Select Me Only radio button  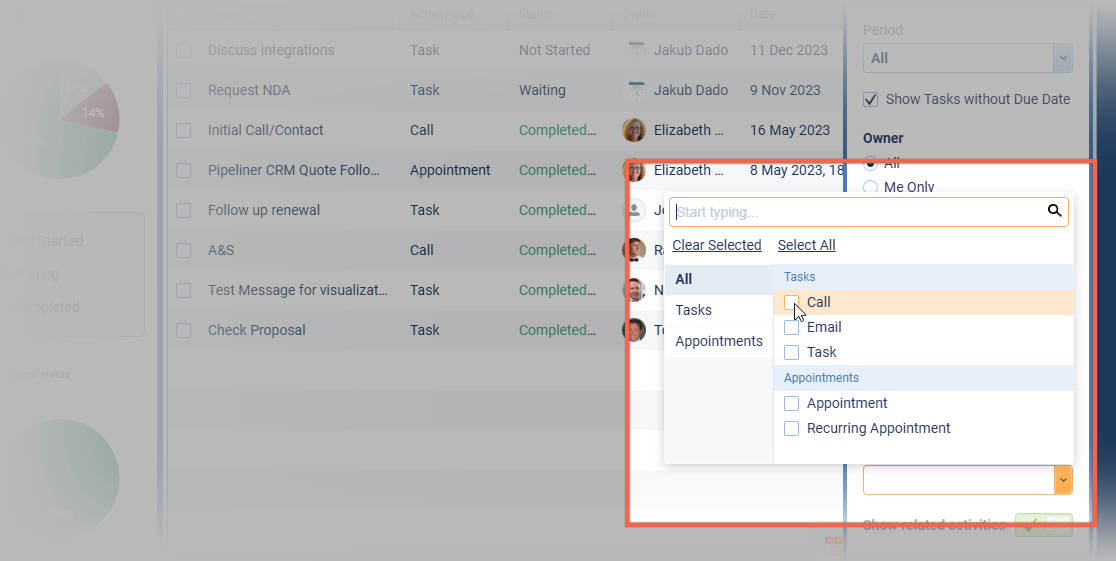(870, 187)
